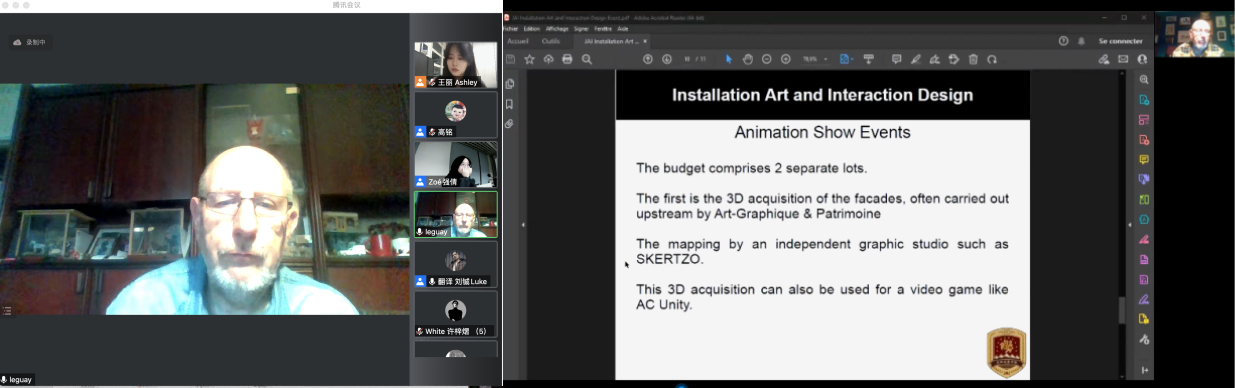Viewport: 1235px width, 388px height.
Task: Click the speaker webcam thumbnail at top right
Action: pos(1194,35)
